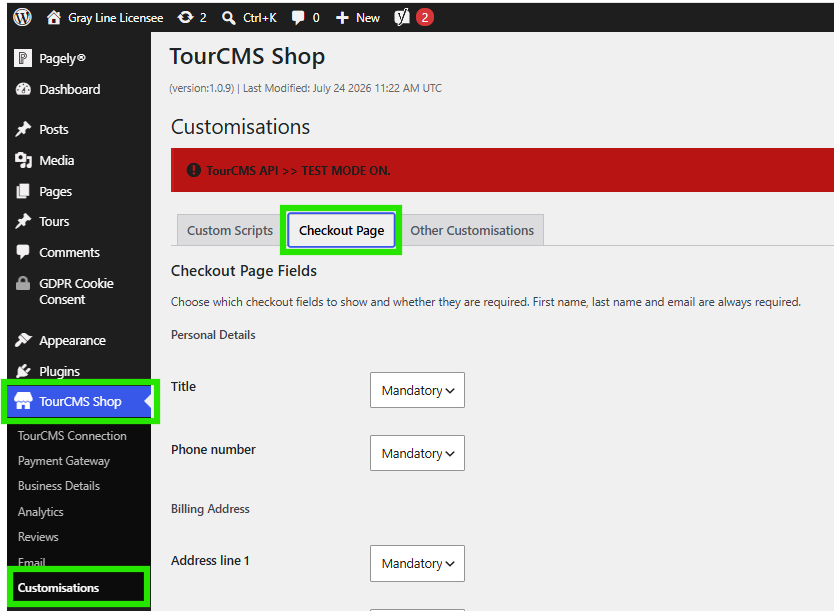Go to Dashboard in the sidebar
Viewport: 834px width, 611px height.
(x=70, y=89)
